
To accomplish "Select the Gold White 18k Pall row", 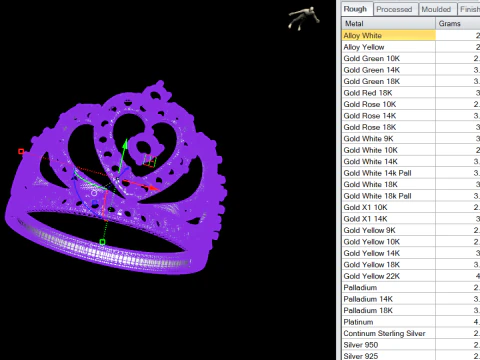I will pyautogui.click(x=411, y=196).
